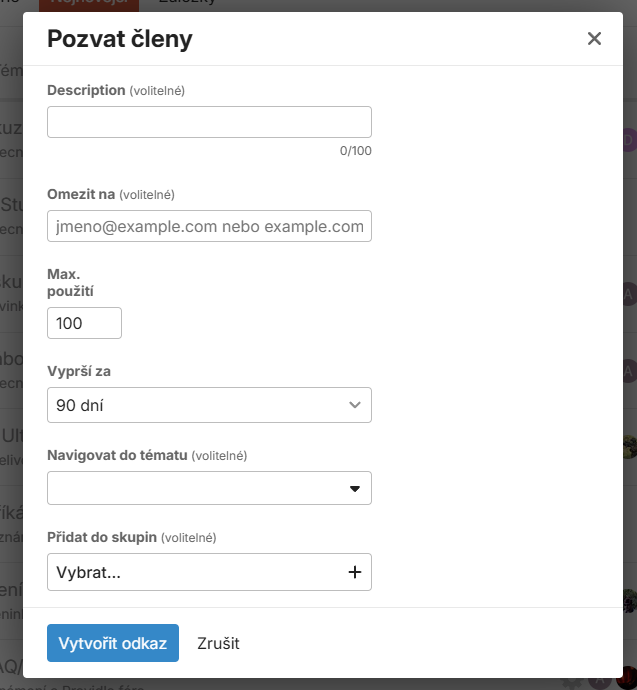Close the Pozvat členy dialog with X
Viewport: 637px width, 690px height.
594,39
